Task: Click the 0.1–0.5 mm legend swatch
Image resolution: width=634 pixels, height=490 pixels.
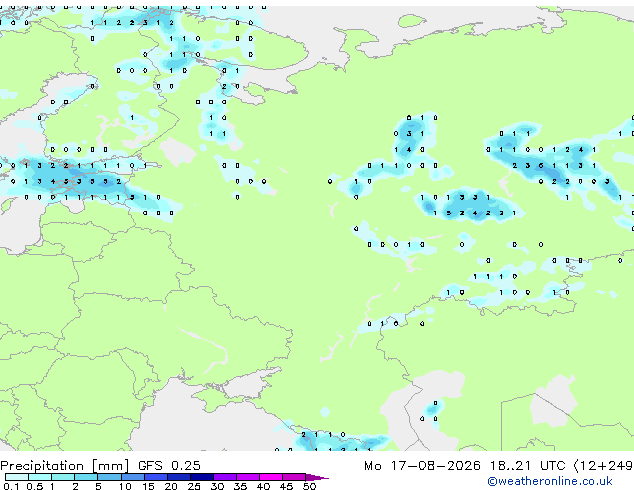Action: pos(17,477)
